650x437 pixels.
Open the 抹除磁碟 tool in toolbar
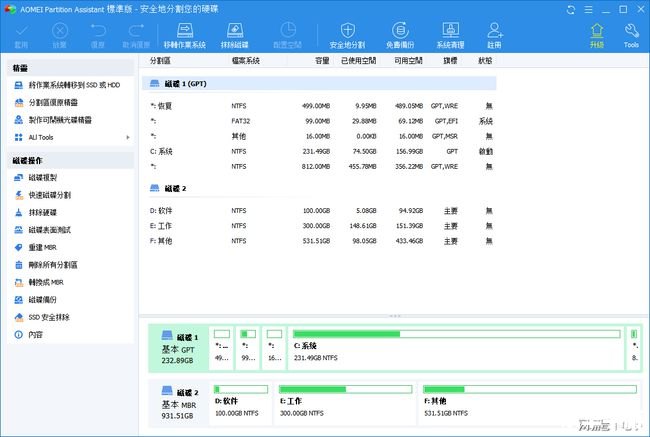(x=235, y=35)
